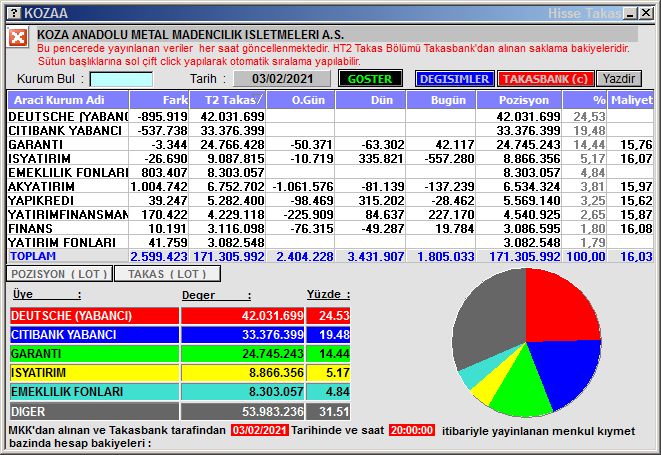Click GARANTI Pozisyon value 24.745.243 in table
The image size is (661, 455).
[528, 145]
